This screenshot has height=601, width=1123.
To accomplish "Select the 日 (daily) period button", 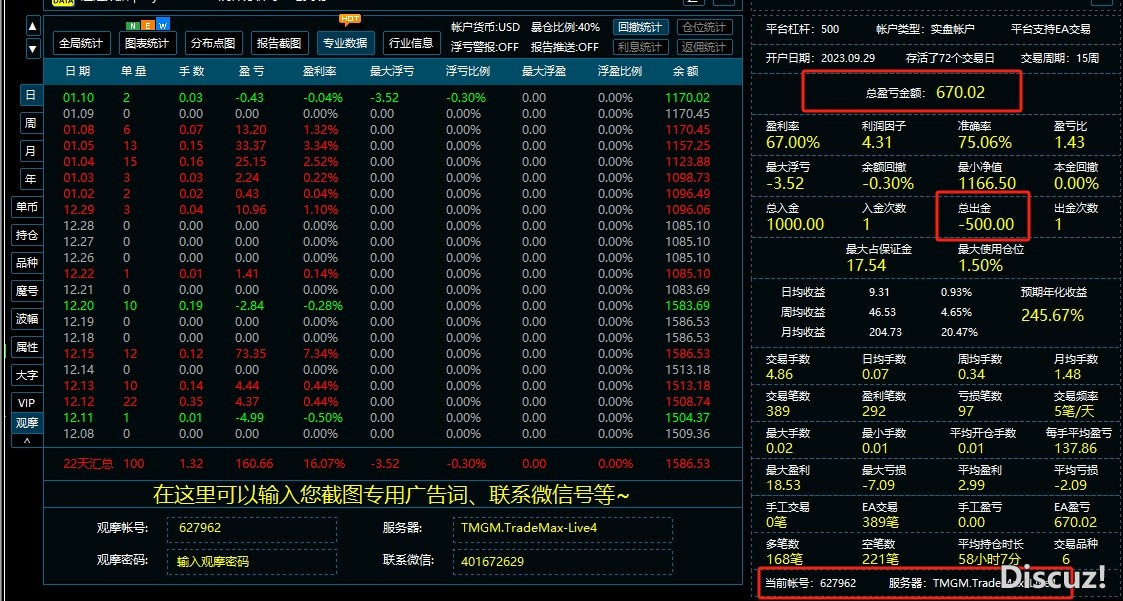I will (30, 96).
